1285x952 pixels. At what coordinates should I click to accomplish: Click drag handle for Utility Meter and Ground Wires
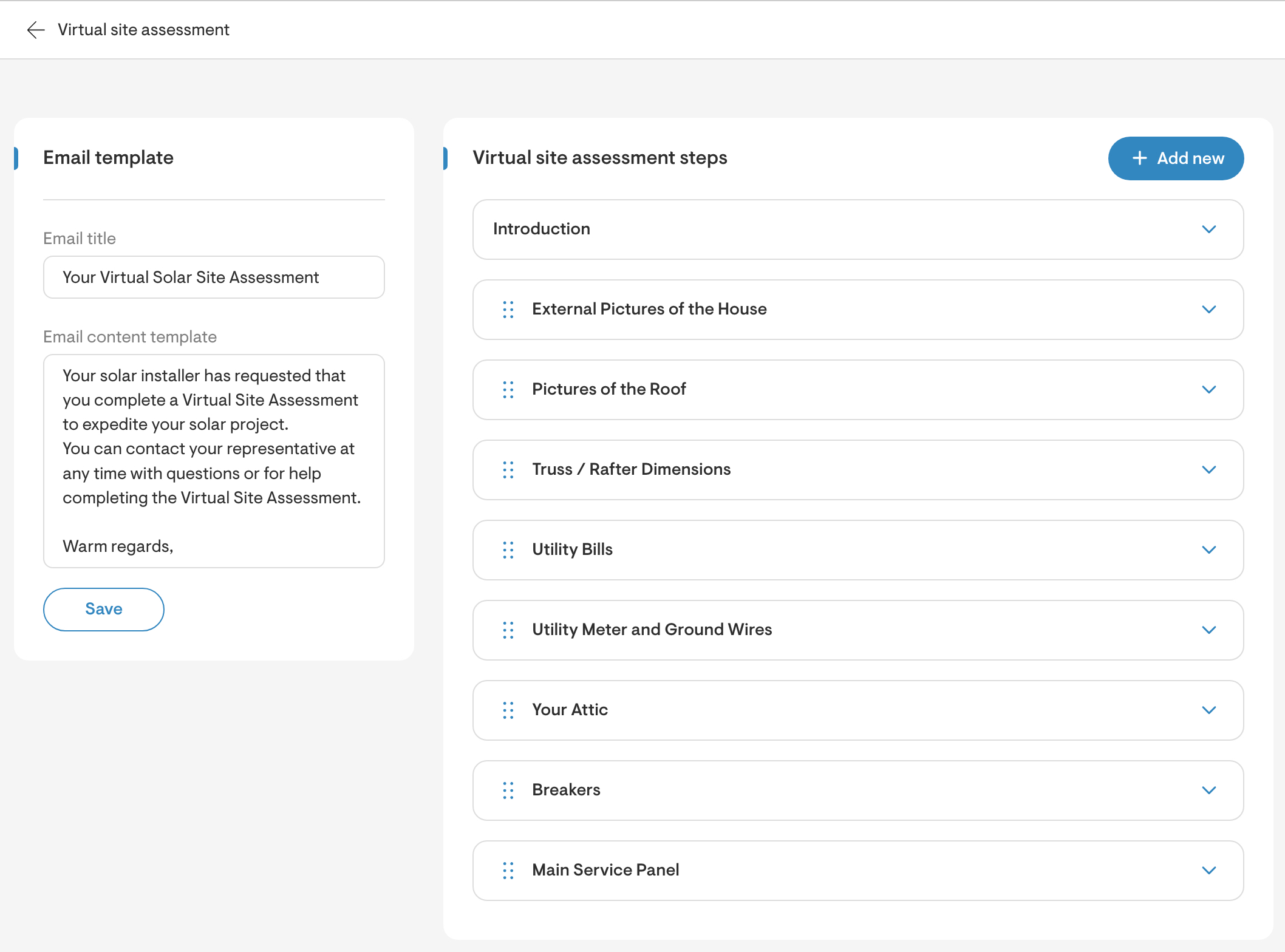[508, 630]
